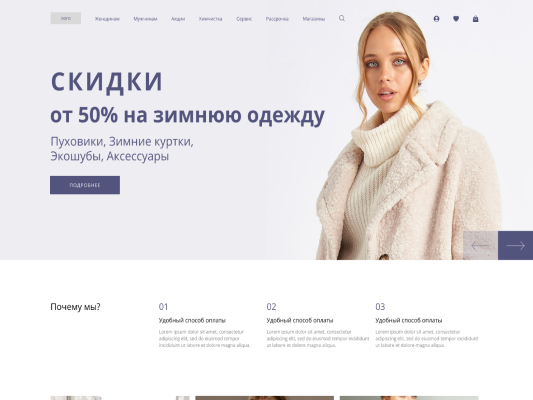Open the Химчистка navigation link

coord(210,19)
